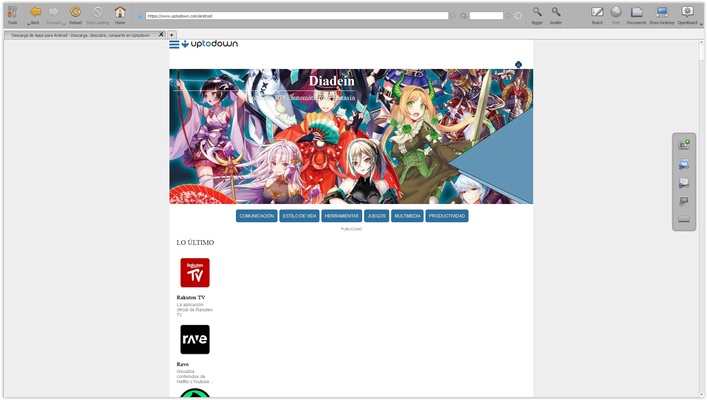Close the Descarga de Apps tab
Image resolution: width=707 pixels, height=400 pixels.
click(x=161, y=34)
